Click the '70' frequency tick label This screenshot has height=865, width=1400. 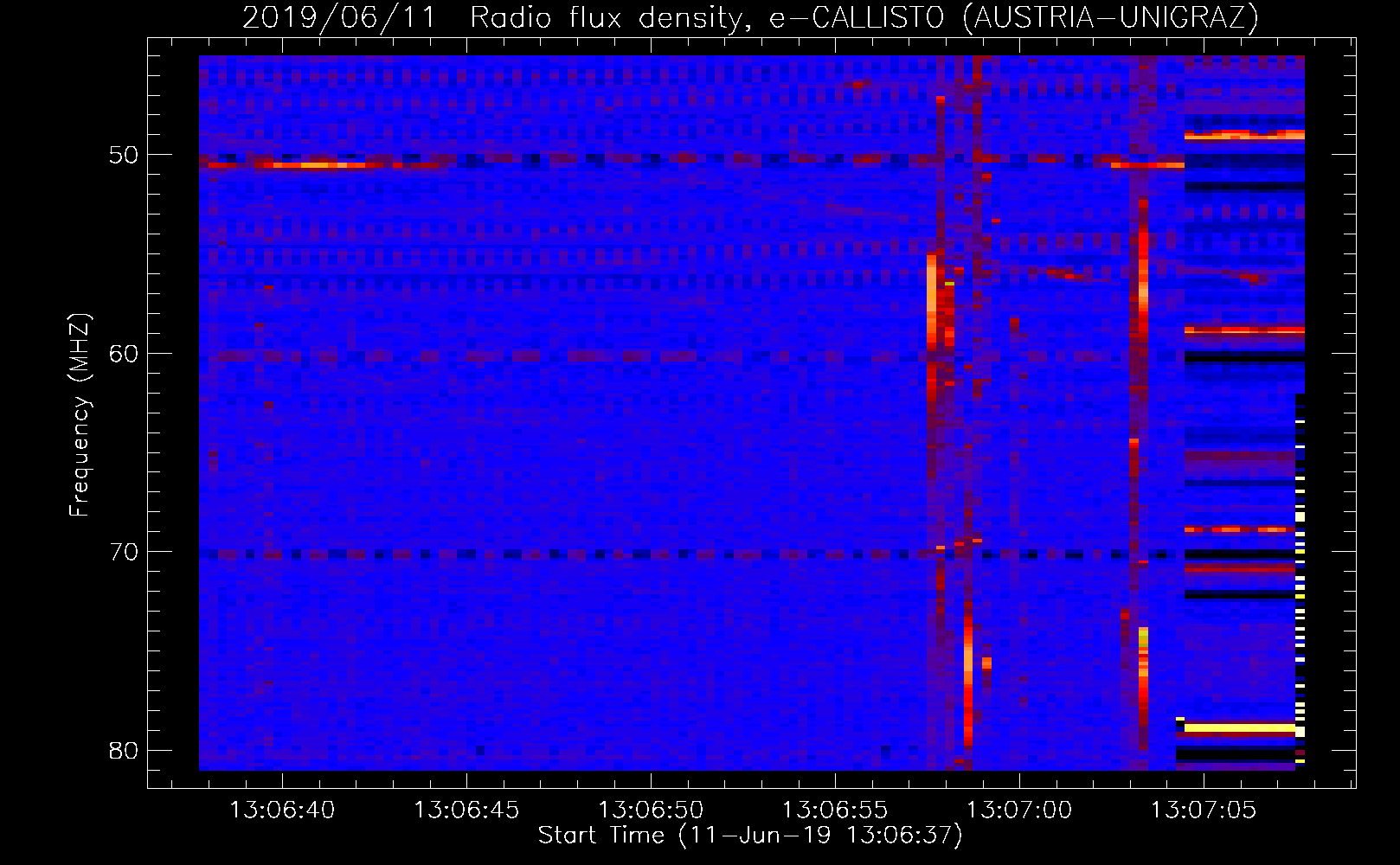click(124, 552)
